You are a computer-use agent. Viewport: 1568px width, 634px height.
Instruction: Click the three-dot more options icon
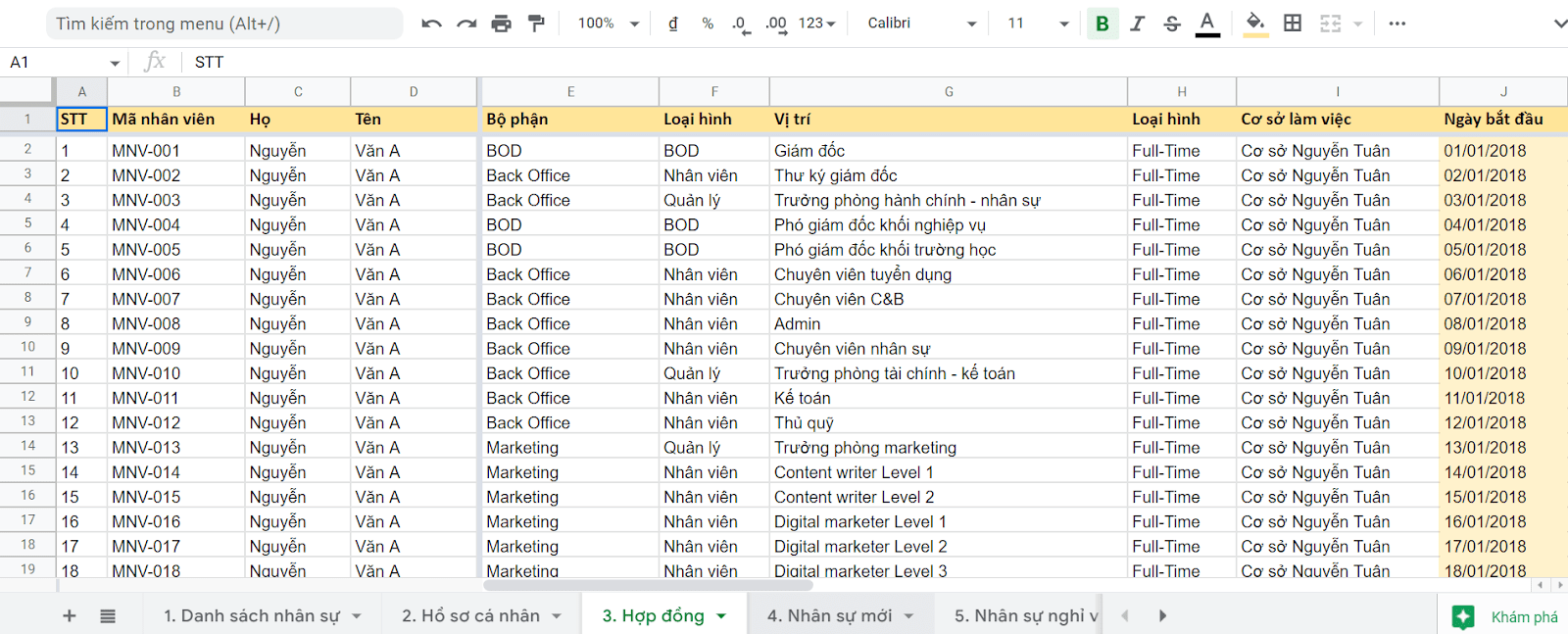(x=1397, y=24)
